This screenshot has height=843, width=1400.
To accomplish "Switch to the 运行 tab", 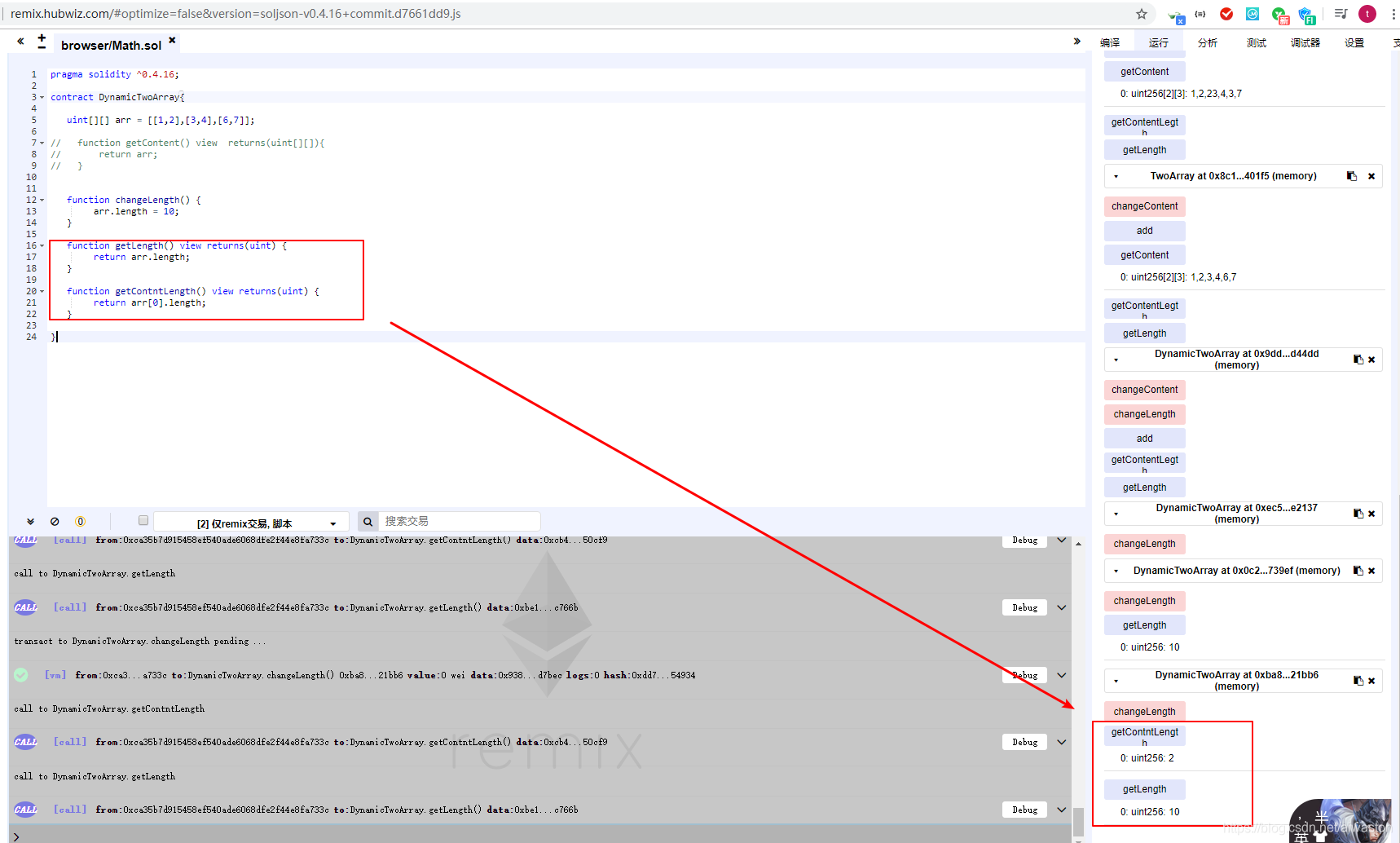I will [x=1159, y=42].
